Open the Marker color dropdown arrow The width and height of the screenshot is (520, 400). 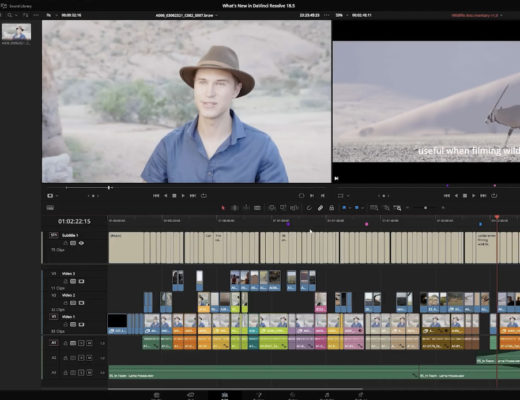coord(362,208)
